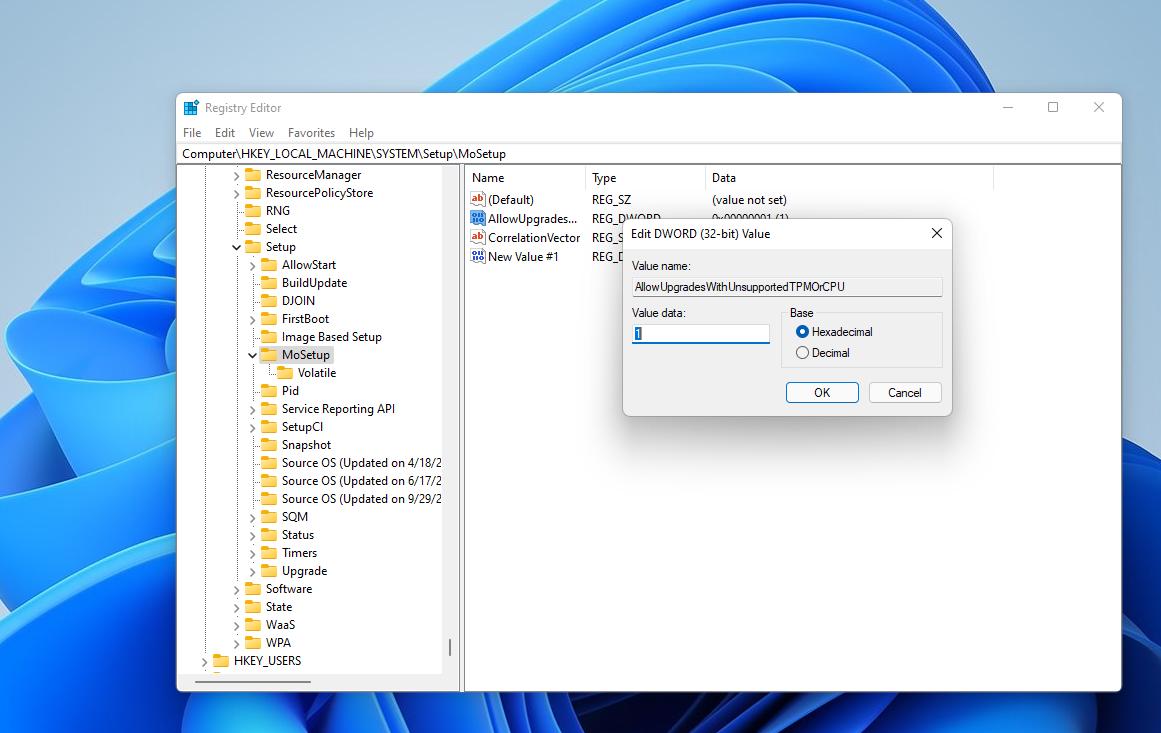Select the Hexadecimal base option

tap(802, 332)
